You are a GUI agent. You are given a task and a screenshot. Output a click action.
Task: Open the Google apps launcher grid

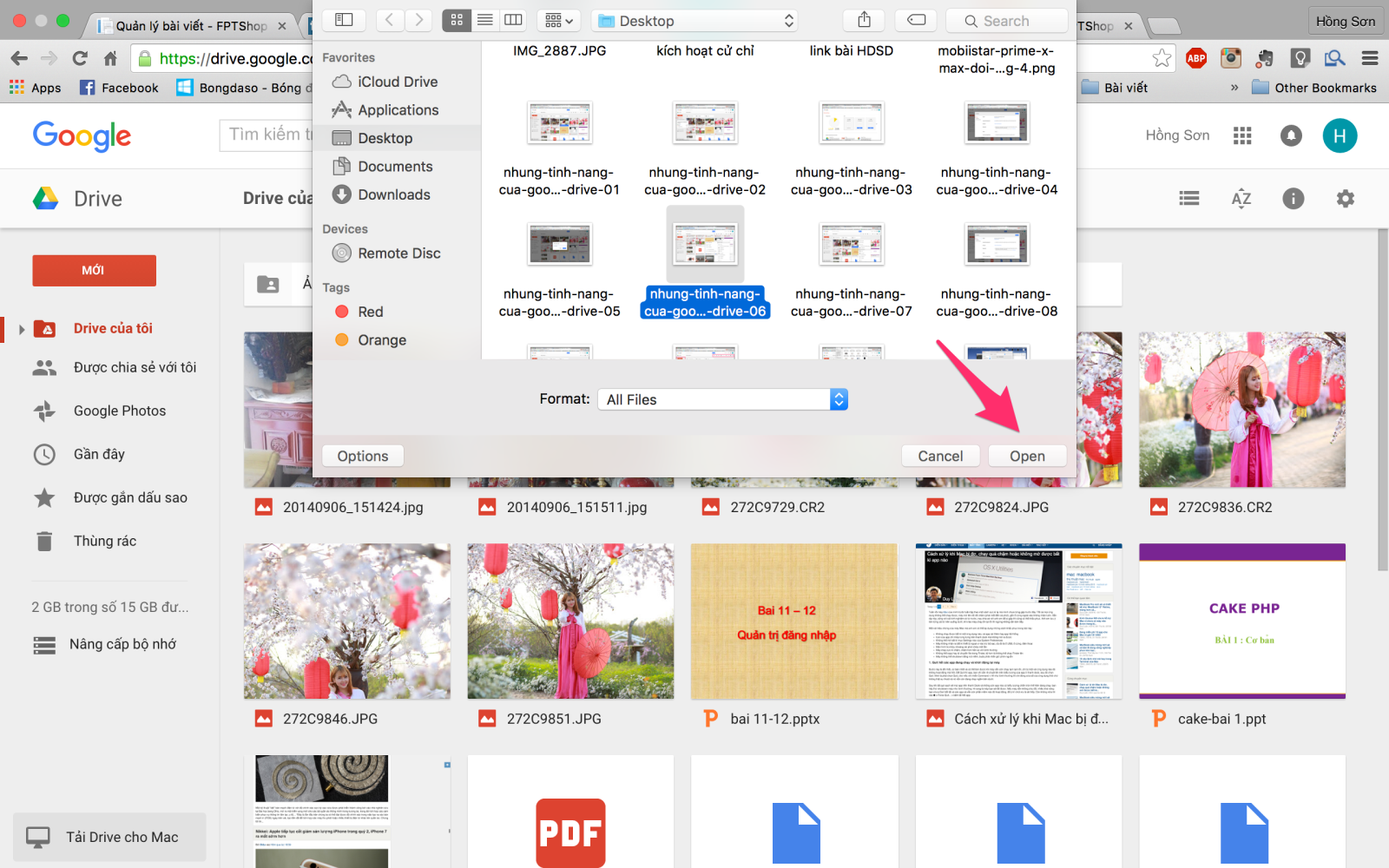[x=1242, y=135]
